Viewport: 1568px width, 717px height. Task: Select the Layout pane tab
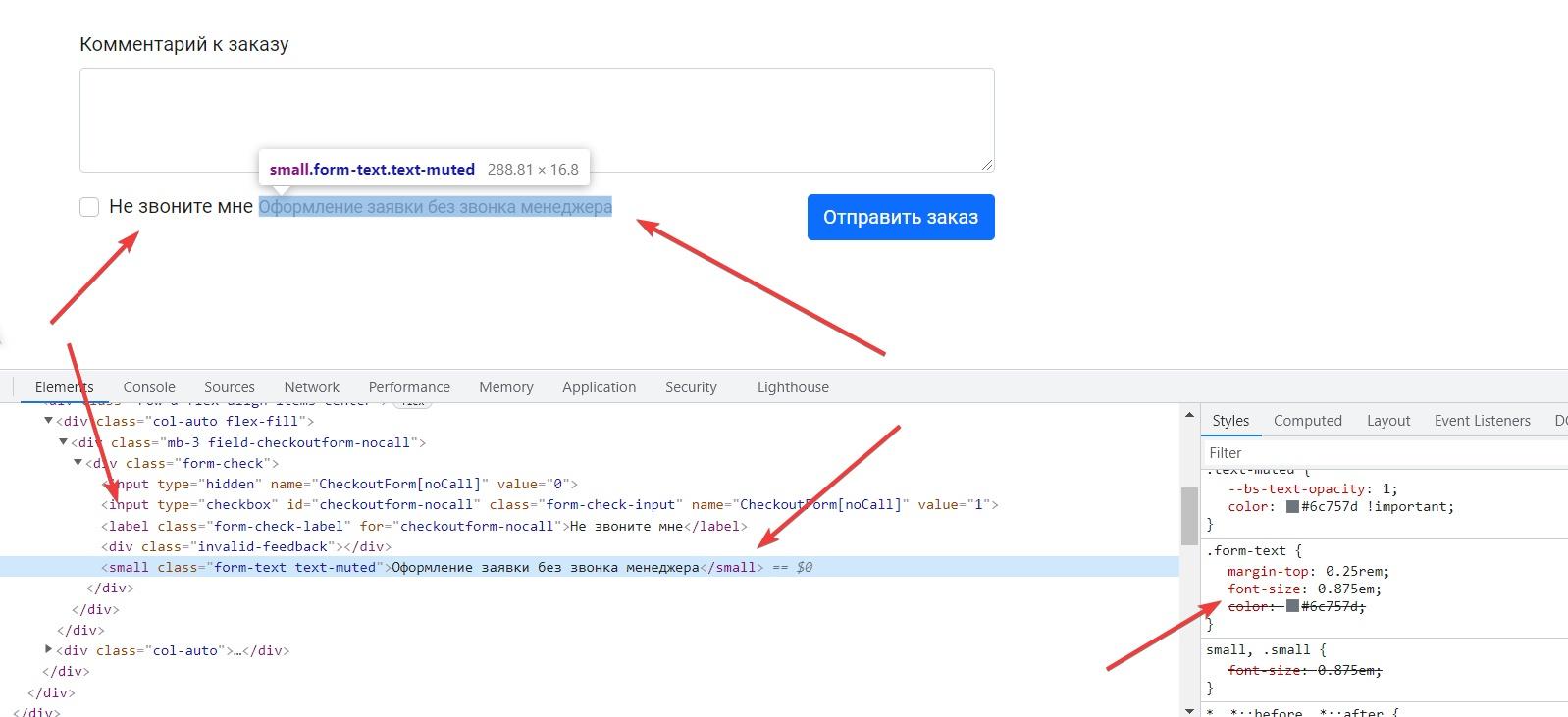tap(1388, 421)
